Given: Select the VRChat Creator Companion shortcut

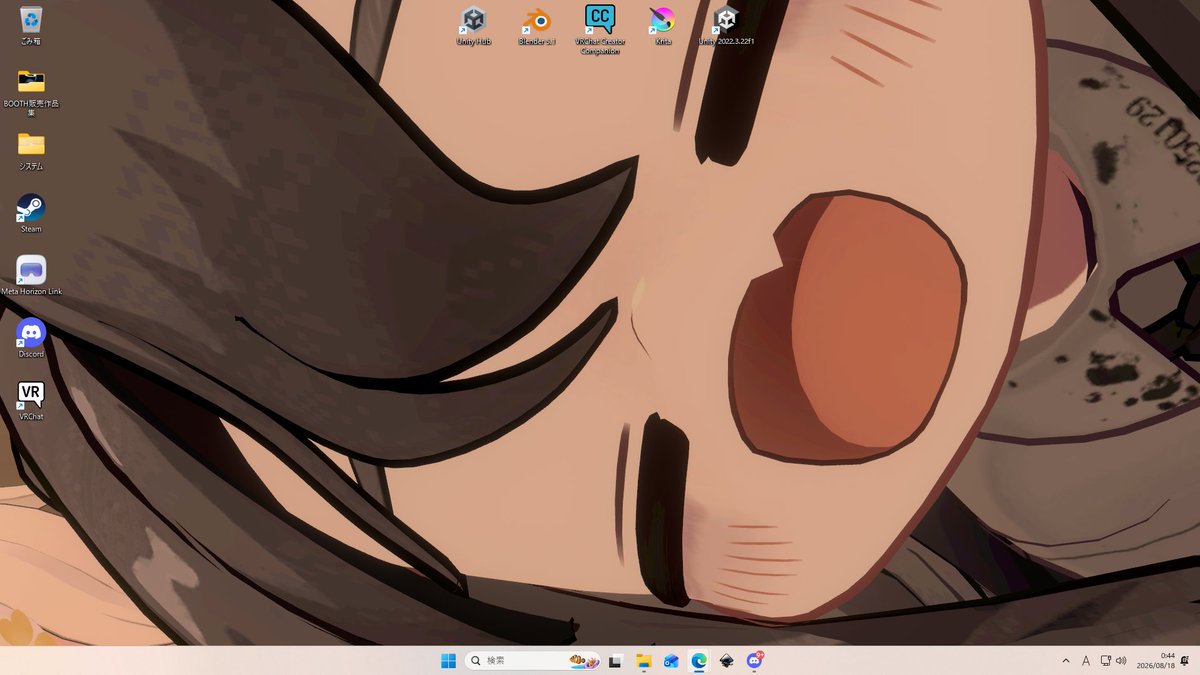Looking at the screenshot, I should coord(600,29).
